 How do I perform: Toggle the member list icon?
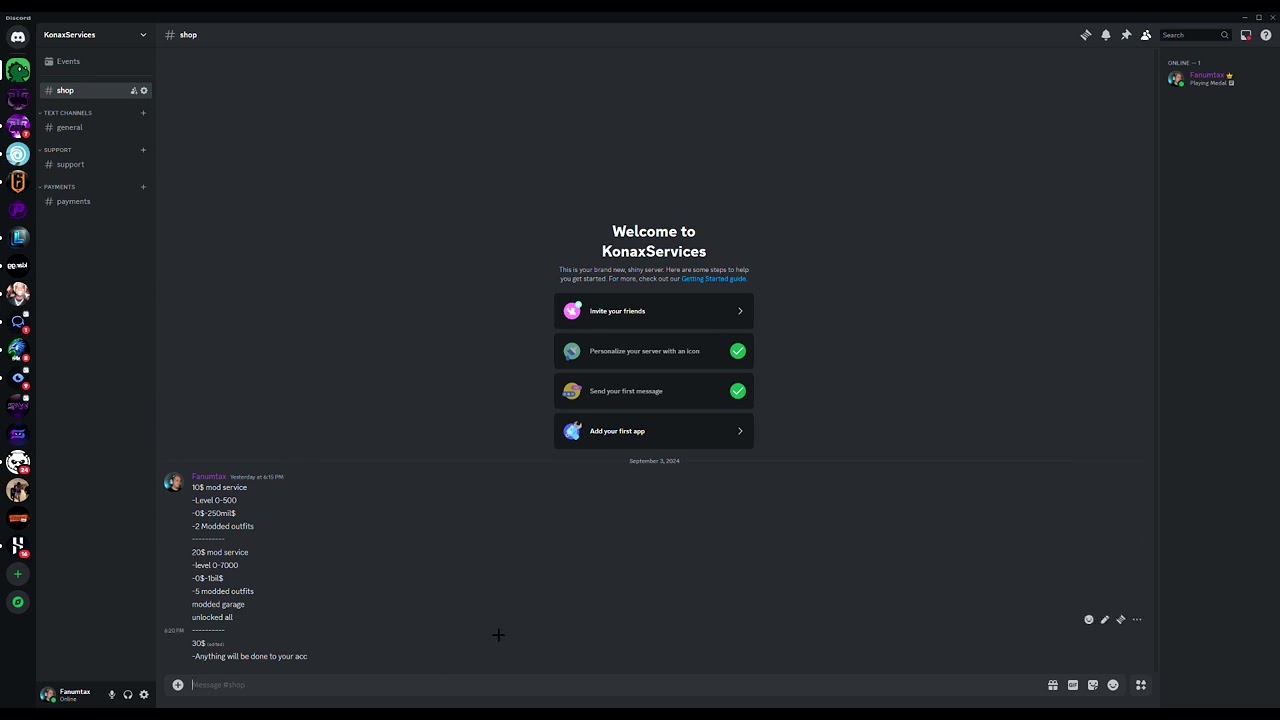coord(1146,35)
